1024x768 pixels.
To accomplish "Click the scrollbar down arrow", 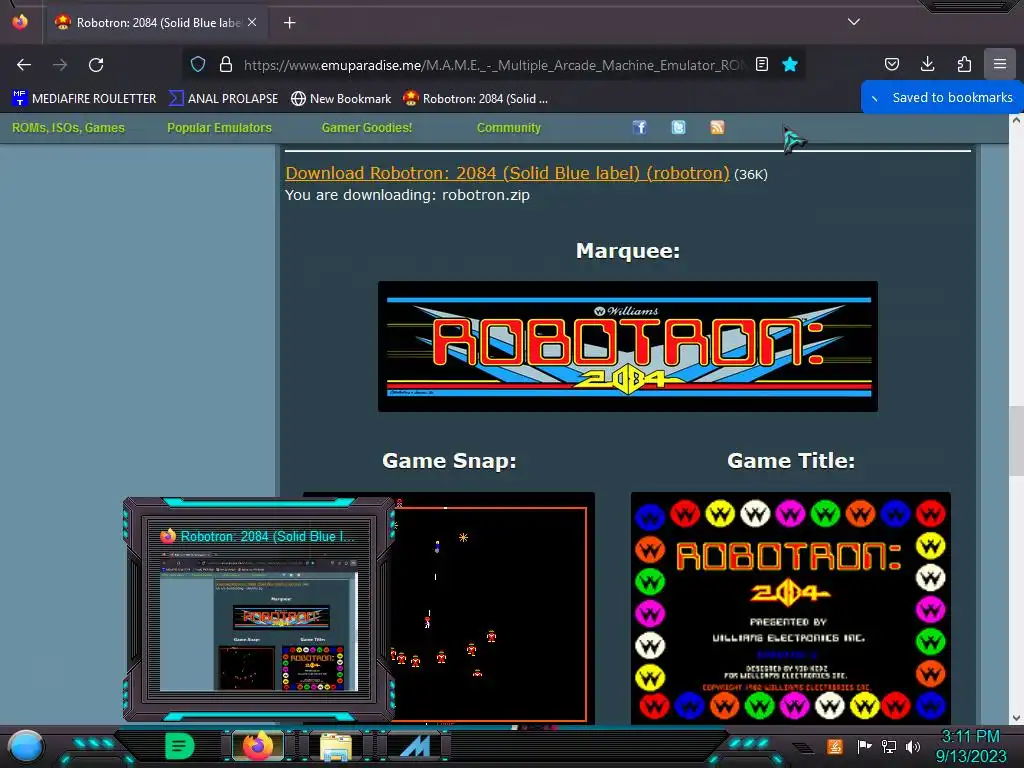I will (1016, 718).
